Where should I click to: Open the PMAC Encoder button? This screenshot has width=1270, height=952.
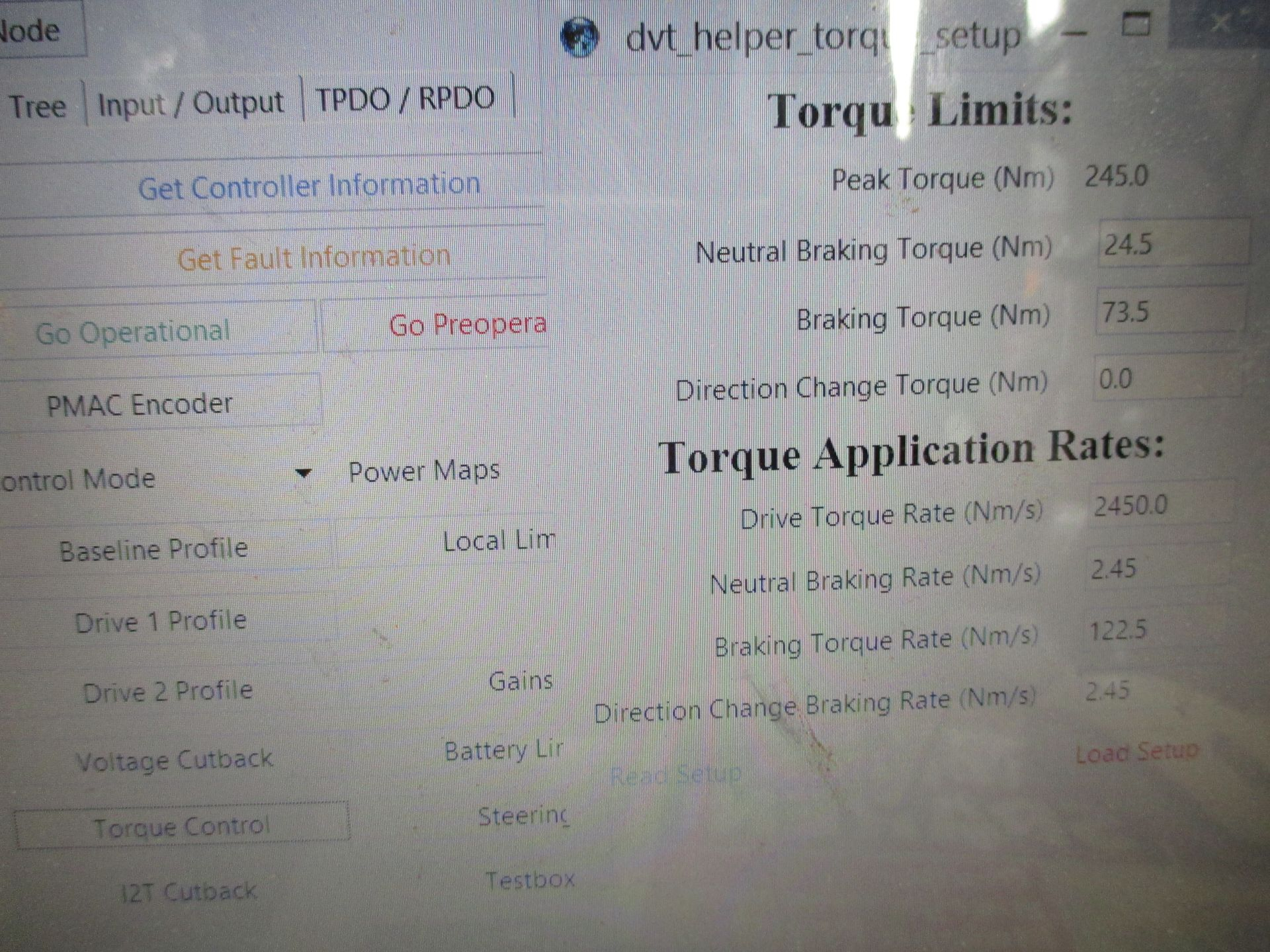click(x=140, y=405)
